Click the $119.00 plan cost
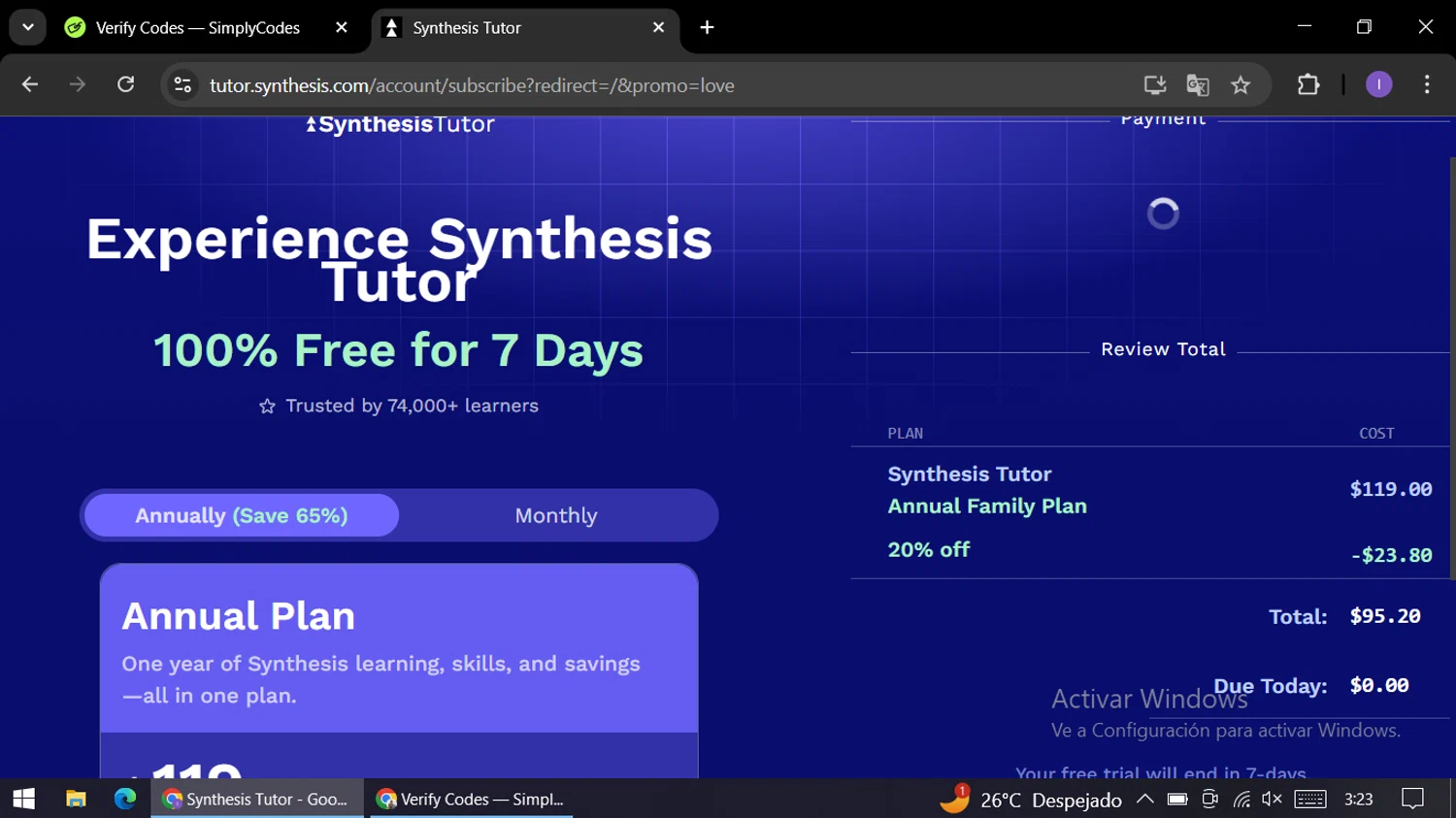This screenshot has width=1456, height=818. click(1391, 489)
